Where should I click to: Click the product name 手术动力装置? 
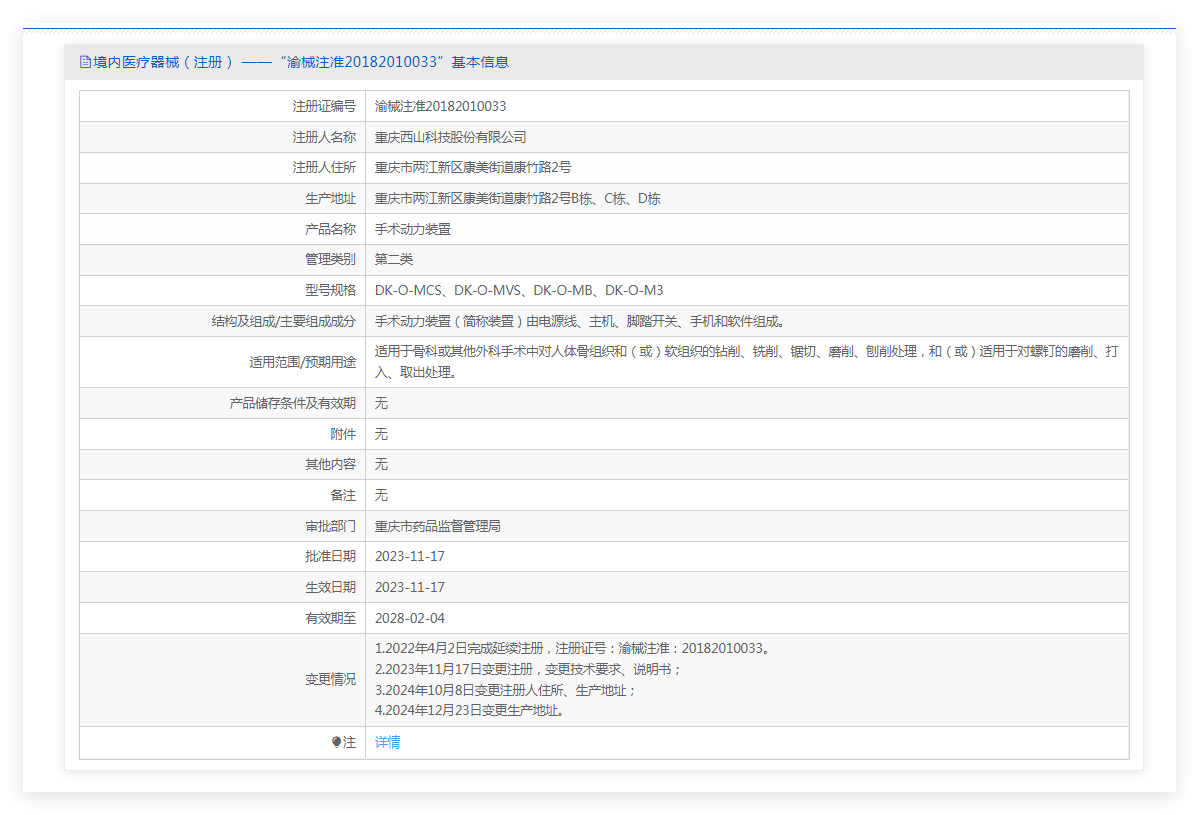tap(413, 229)
